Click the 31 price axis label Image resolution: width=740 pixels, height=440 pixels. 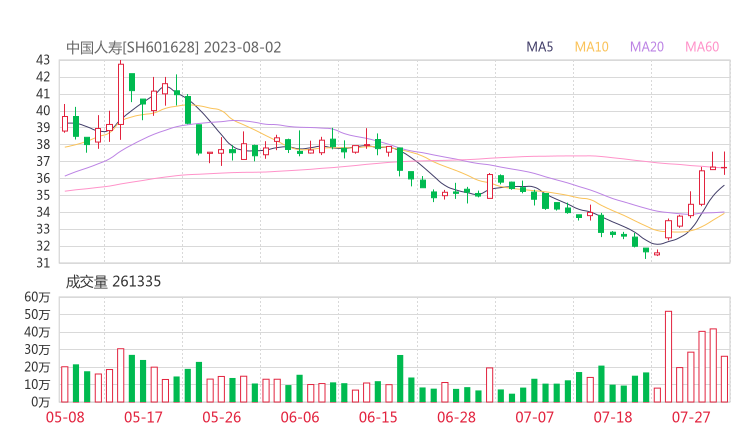[43, 263]
